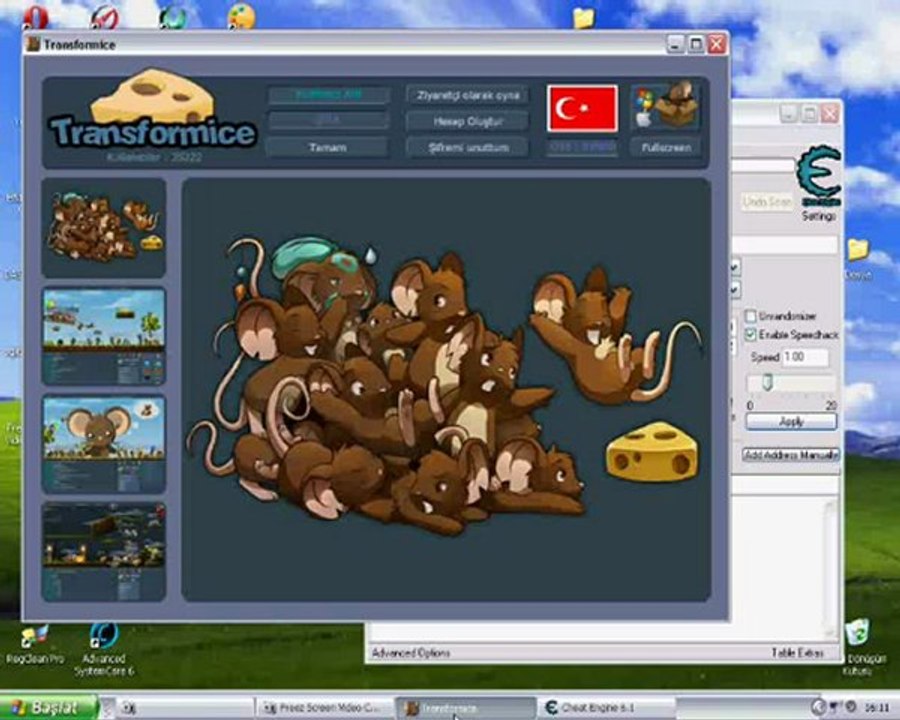
Task: Open the Recycle Bin (Dönüşüm Kutusu) icon
Action: coord(860,646)
